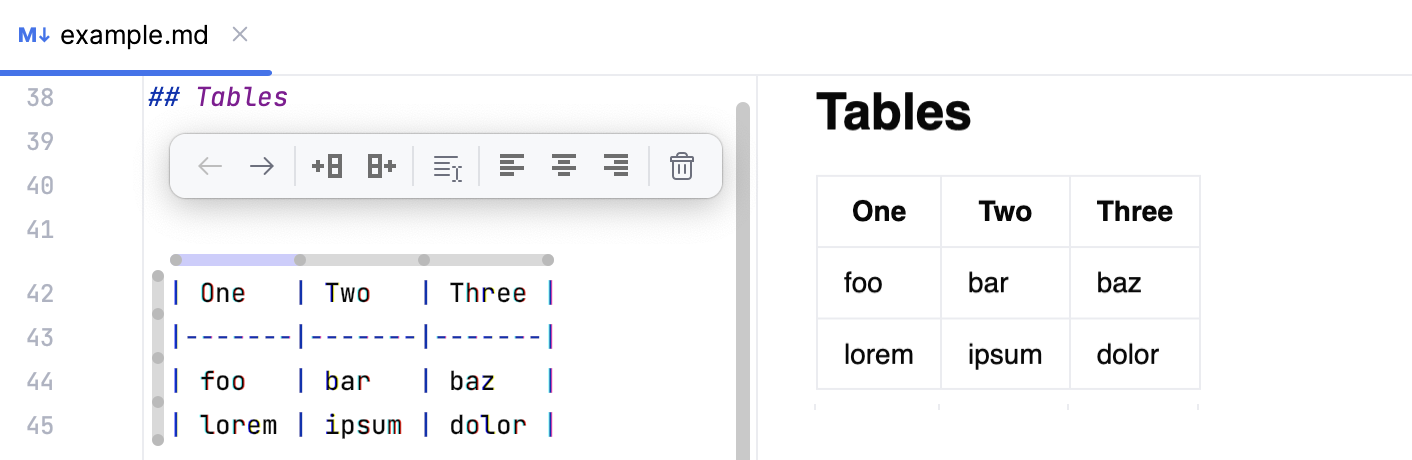Click the row handle strip left of table
1412x460 pixels.
point(157,358)
